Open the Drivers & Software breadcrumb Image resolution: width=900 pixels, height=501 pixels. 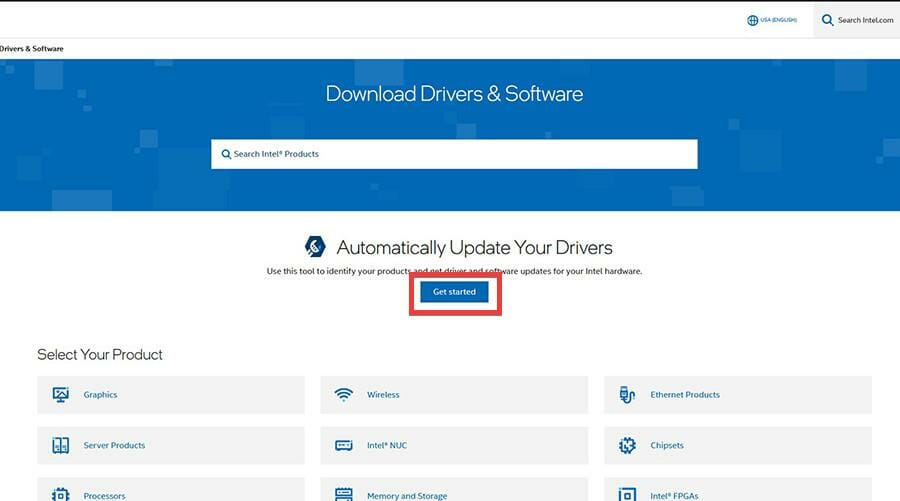(32, 49)
